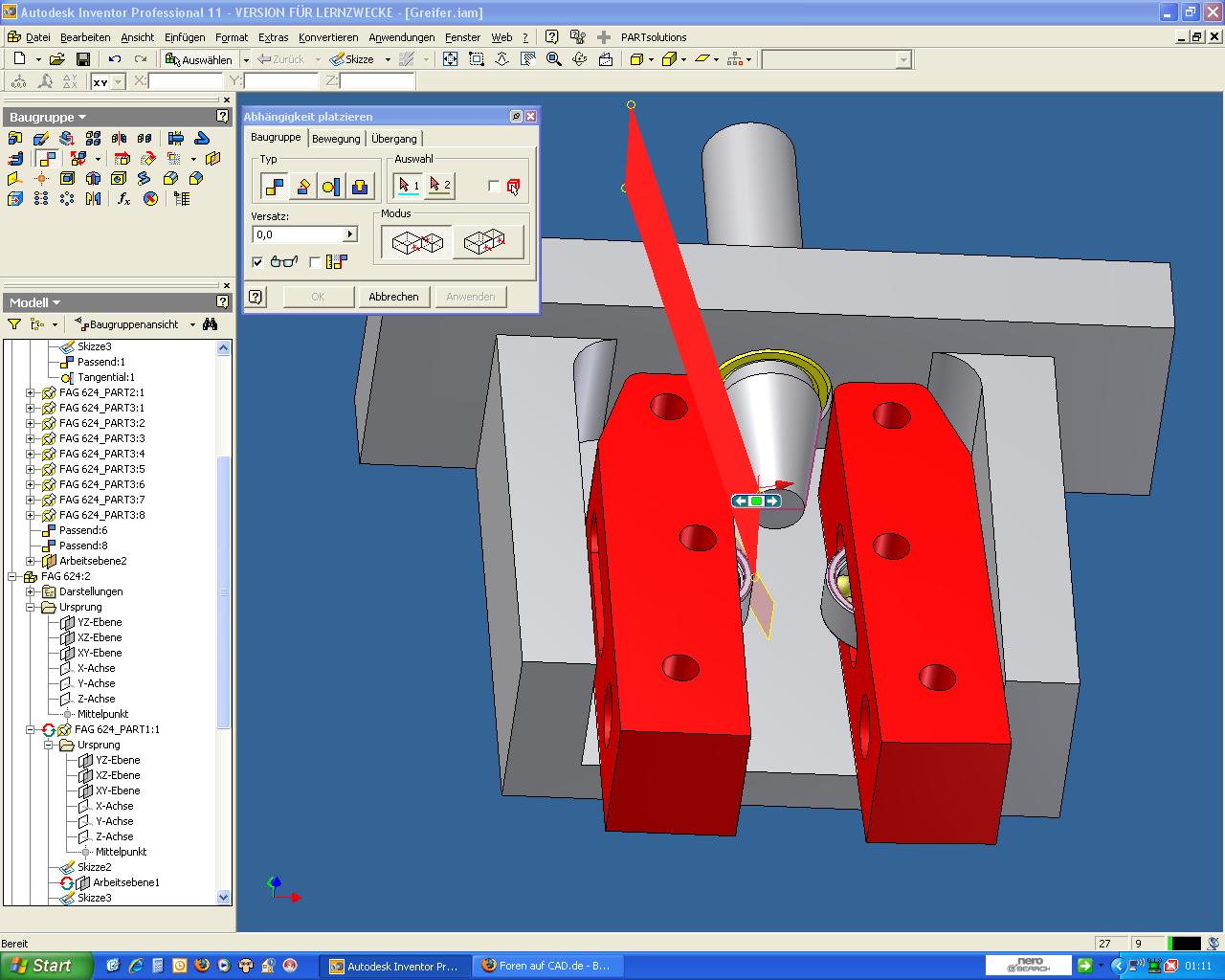This screenshot has width=1225, height=980.
Task: Open the Extras menu
Action: (x=273, y=37)
